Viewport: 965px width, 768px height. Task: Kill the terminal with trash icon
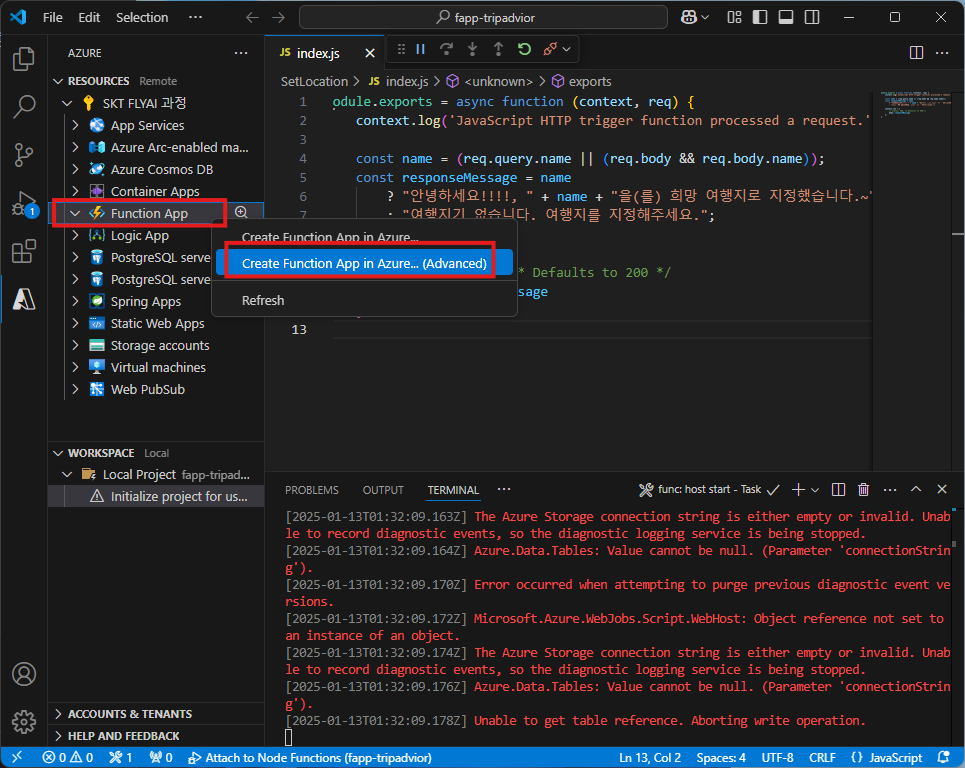[863, 490]
